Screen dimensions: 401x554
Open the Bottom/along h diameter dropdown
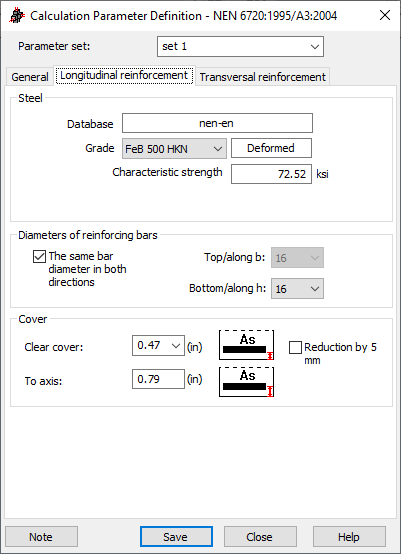(297, 289)
